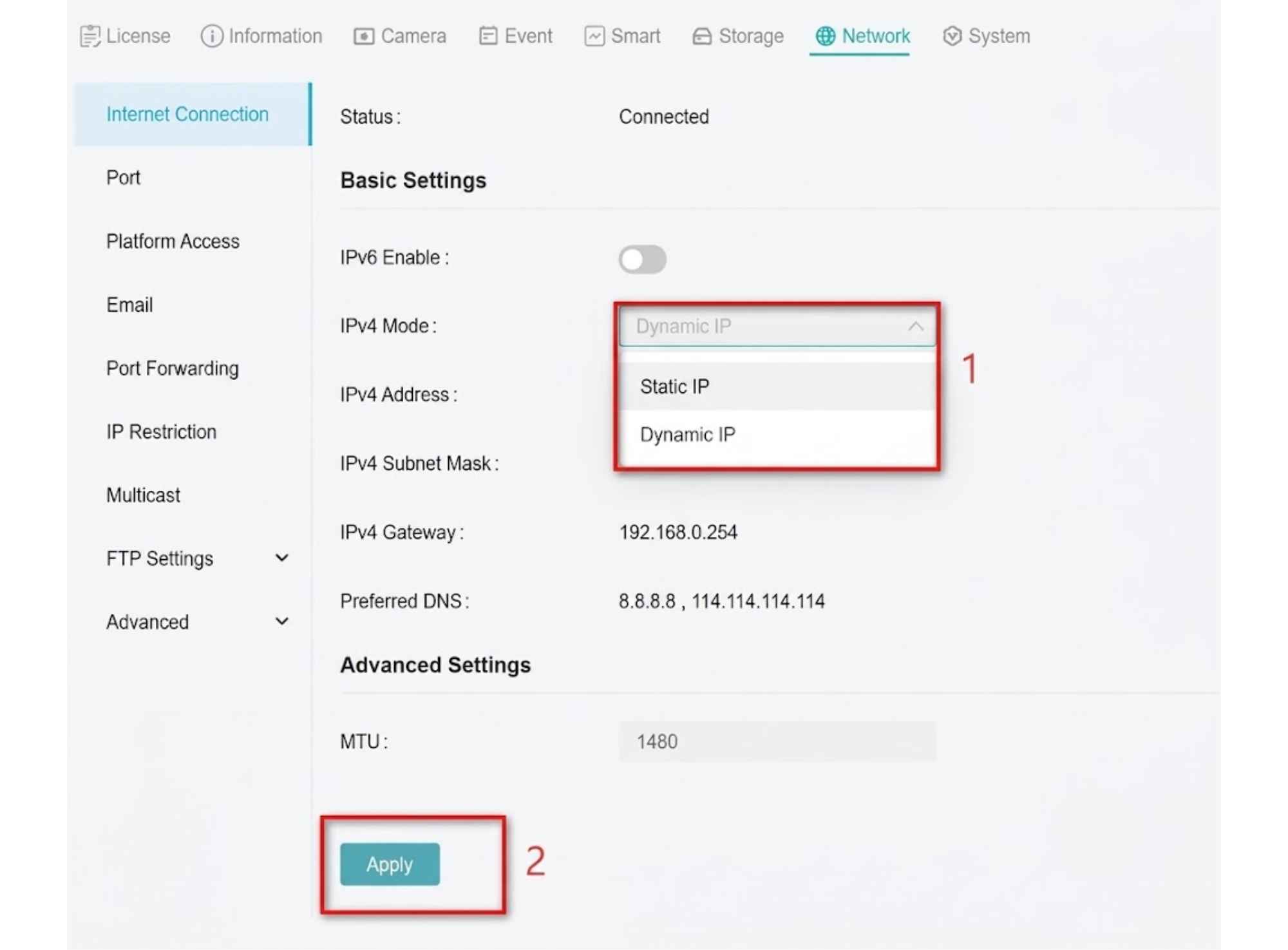
Task: Click the Advanced Settings heading
Action: [435, 665]
